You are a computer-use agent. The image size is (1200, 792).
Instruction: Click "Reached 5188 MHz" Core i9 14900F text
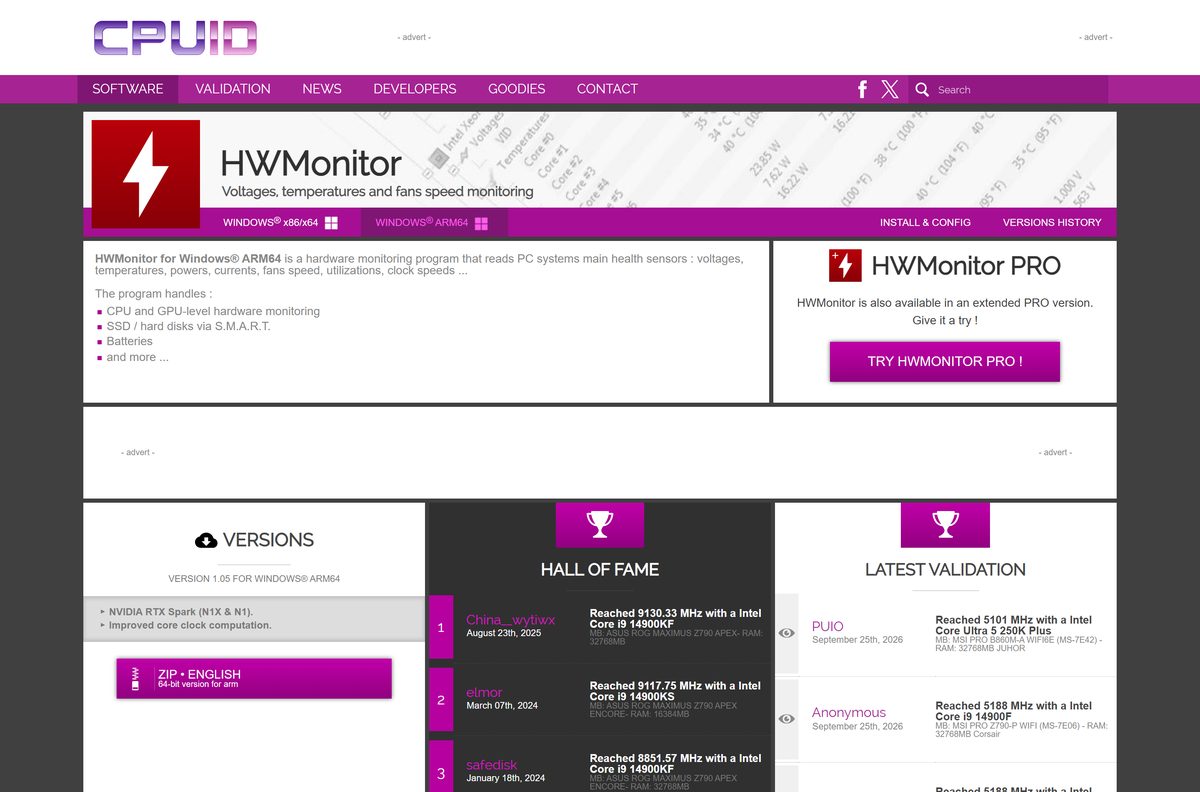point(1014,711)
